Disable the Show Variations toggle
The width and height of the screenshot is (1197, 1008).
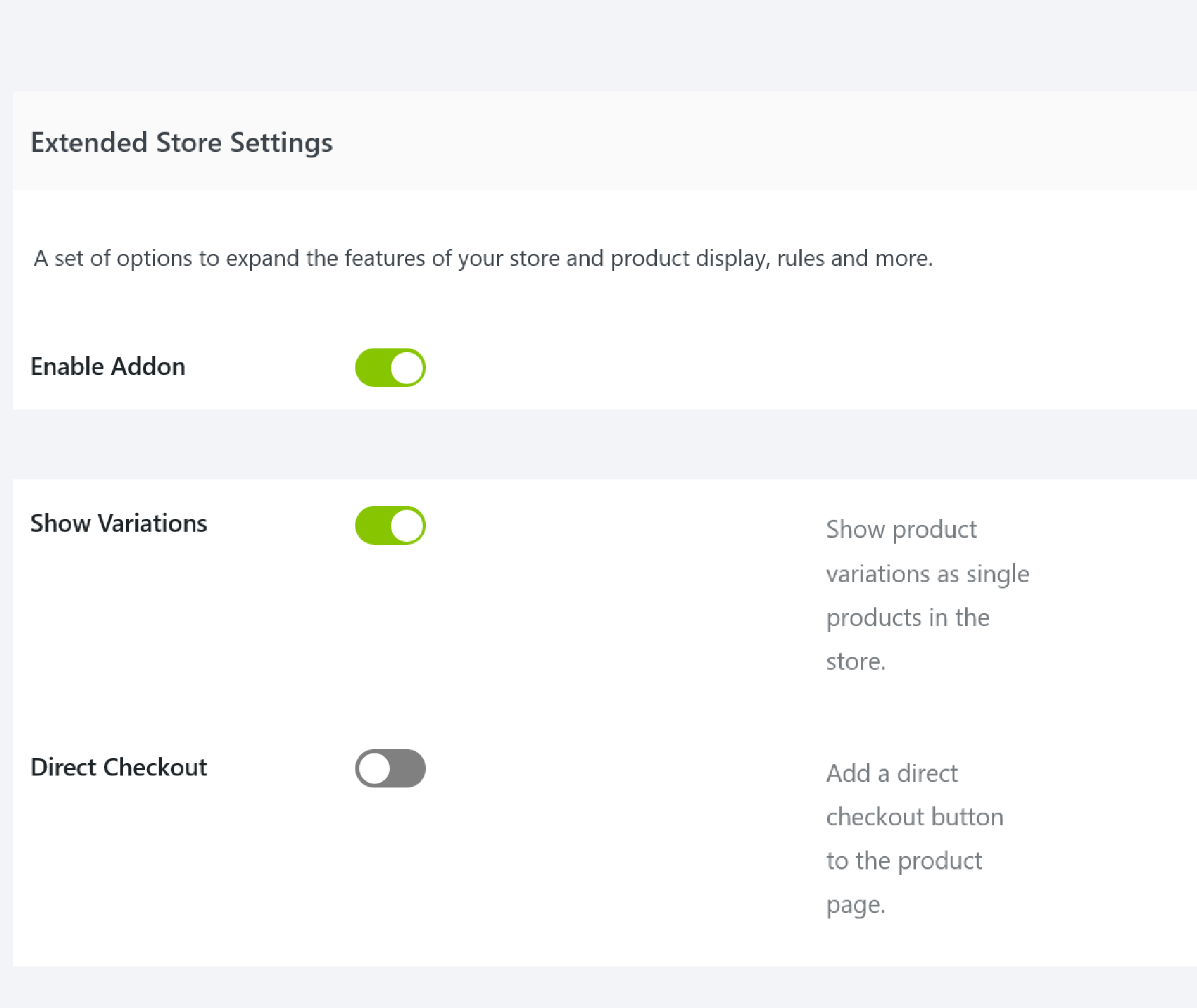pos(390,525)
